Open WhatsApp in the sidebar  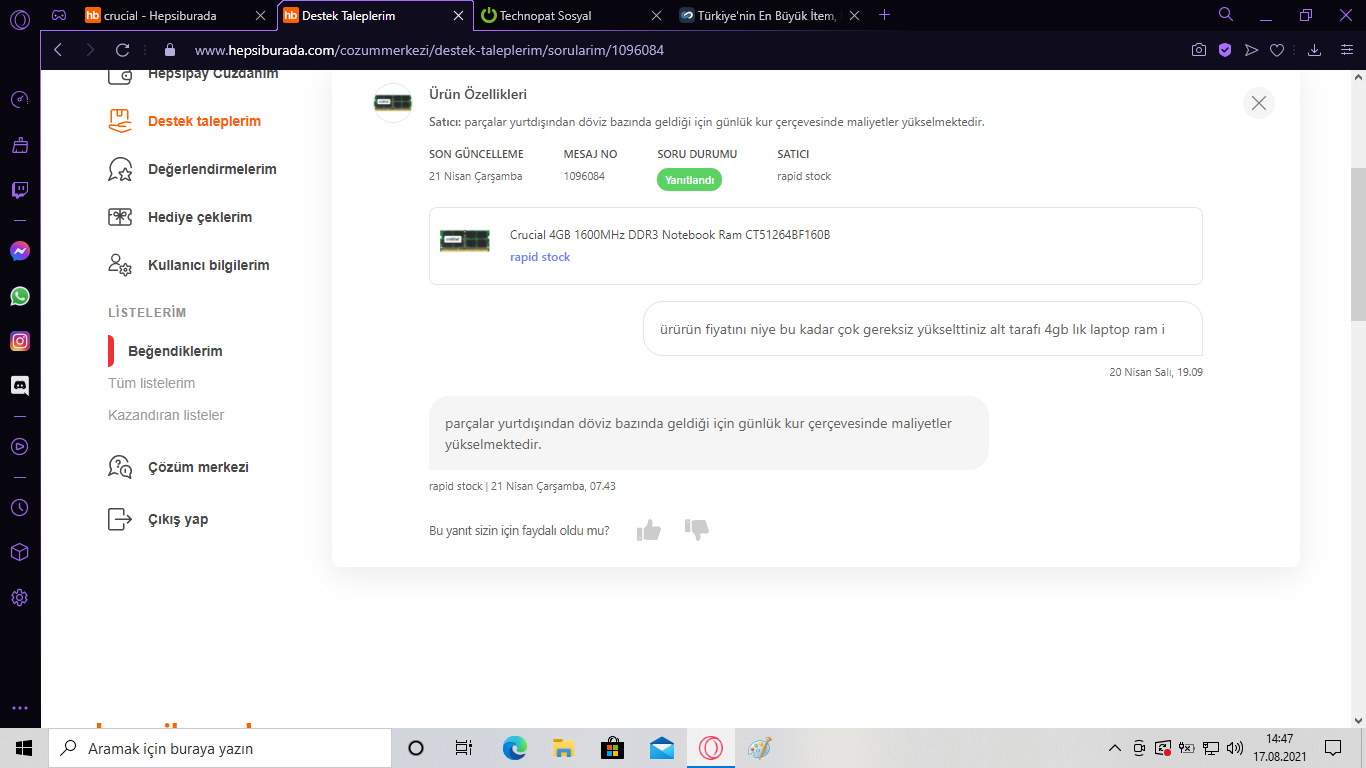coord(20,296)
